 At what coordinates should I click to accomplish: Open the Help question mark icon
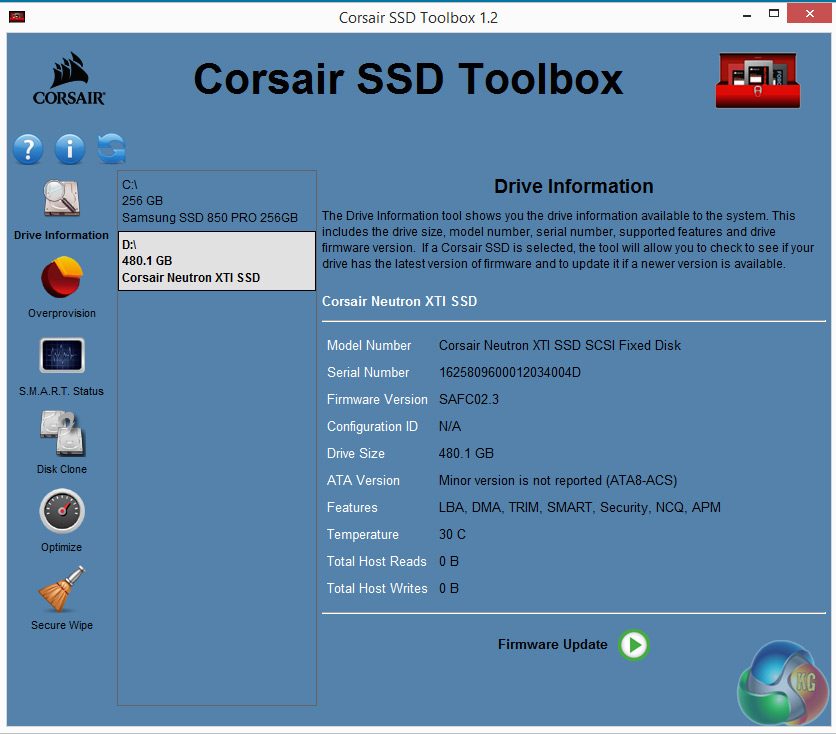pos(28,149)
